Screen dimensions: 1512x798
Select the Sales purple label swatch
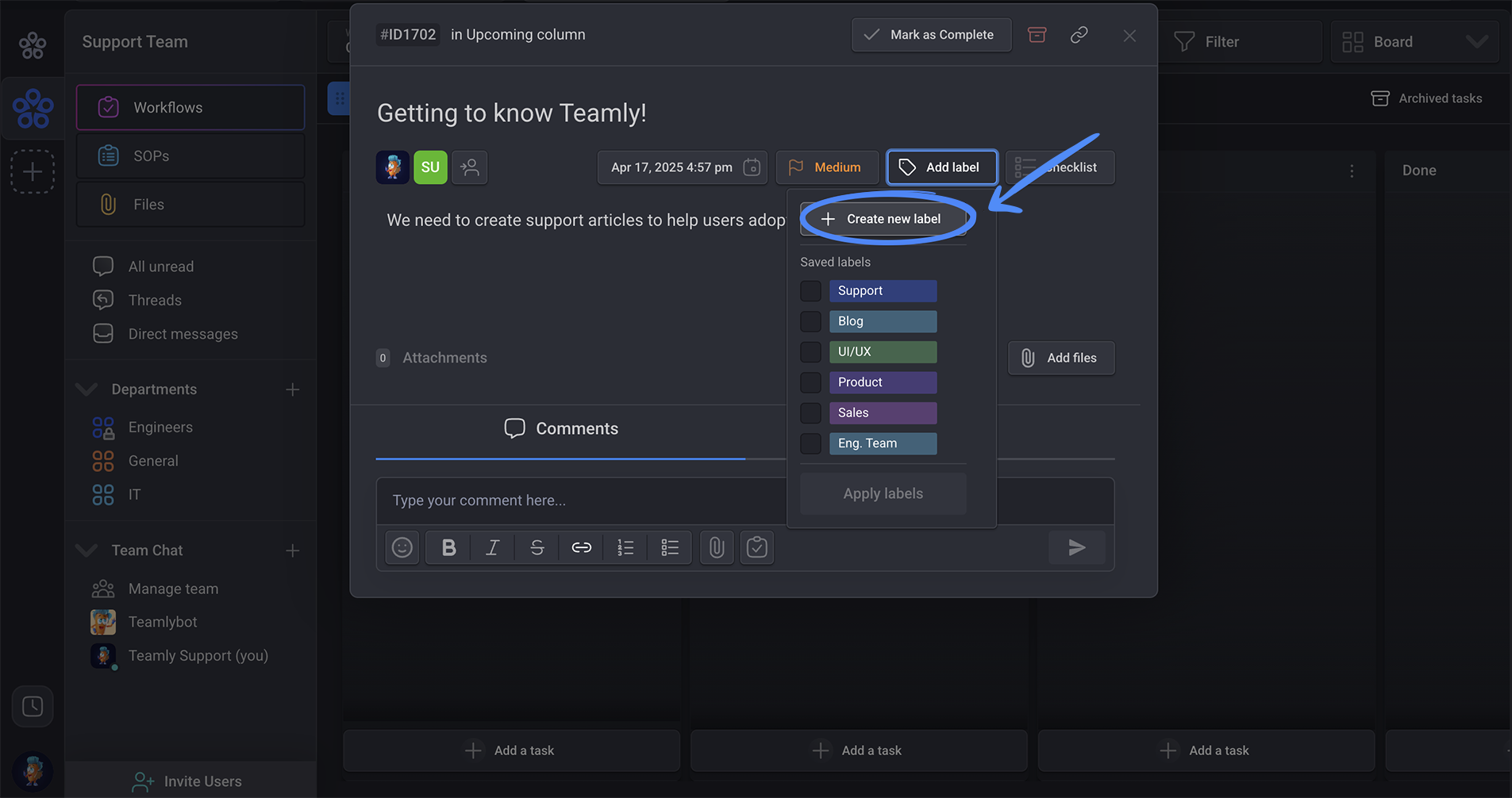coord(883,413)
